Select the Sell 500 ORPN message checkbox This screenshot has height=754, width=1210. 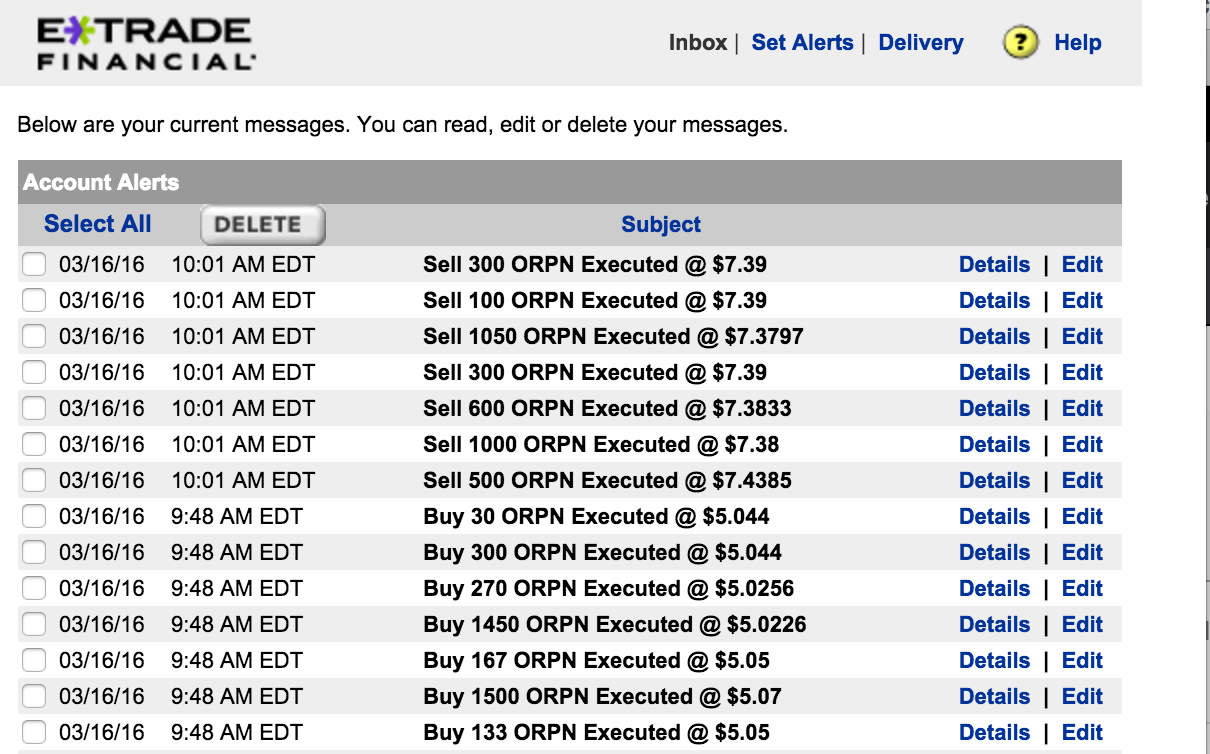(34, 481)
